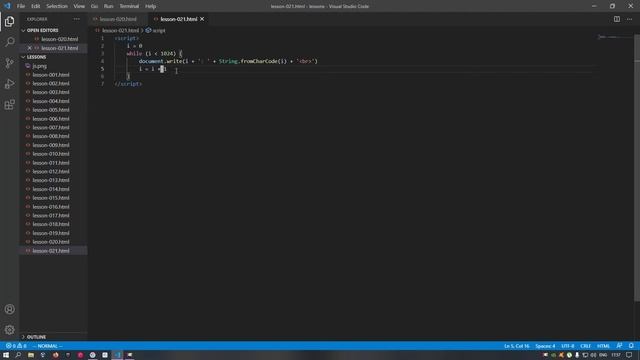Open lesson-005.html in Explorer
The height and width of the screenshot is (360, 640).
pos(51,110)
